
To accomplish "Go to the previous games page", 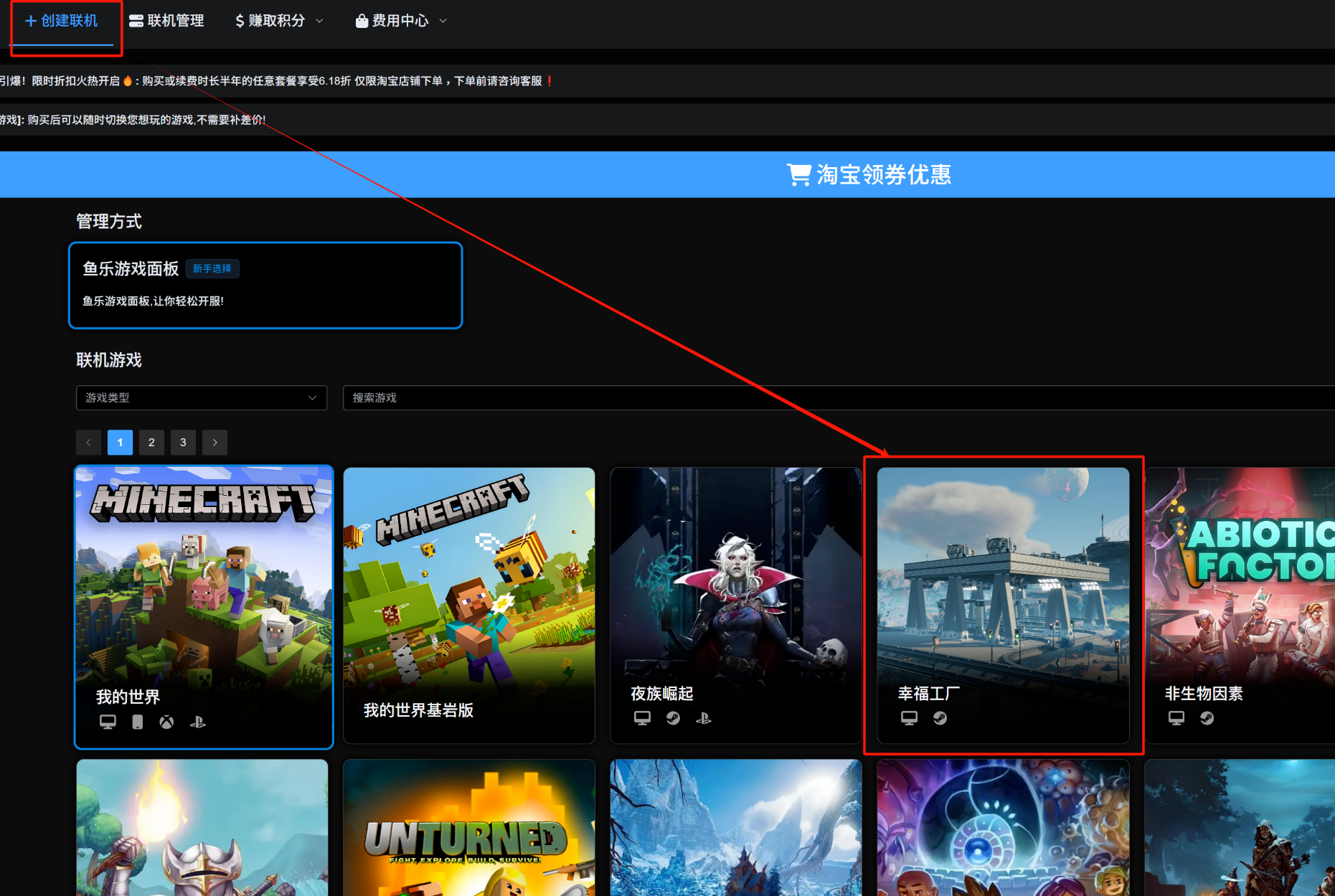I will 88,443.
